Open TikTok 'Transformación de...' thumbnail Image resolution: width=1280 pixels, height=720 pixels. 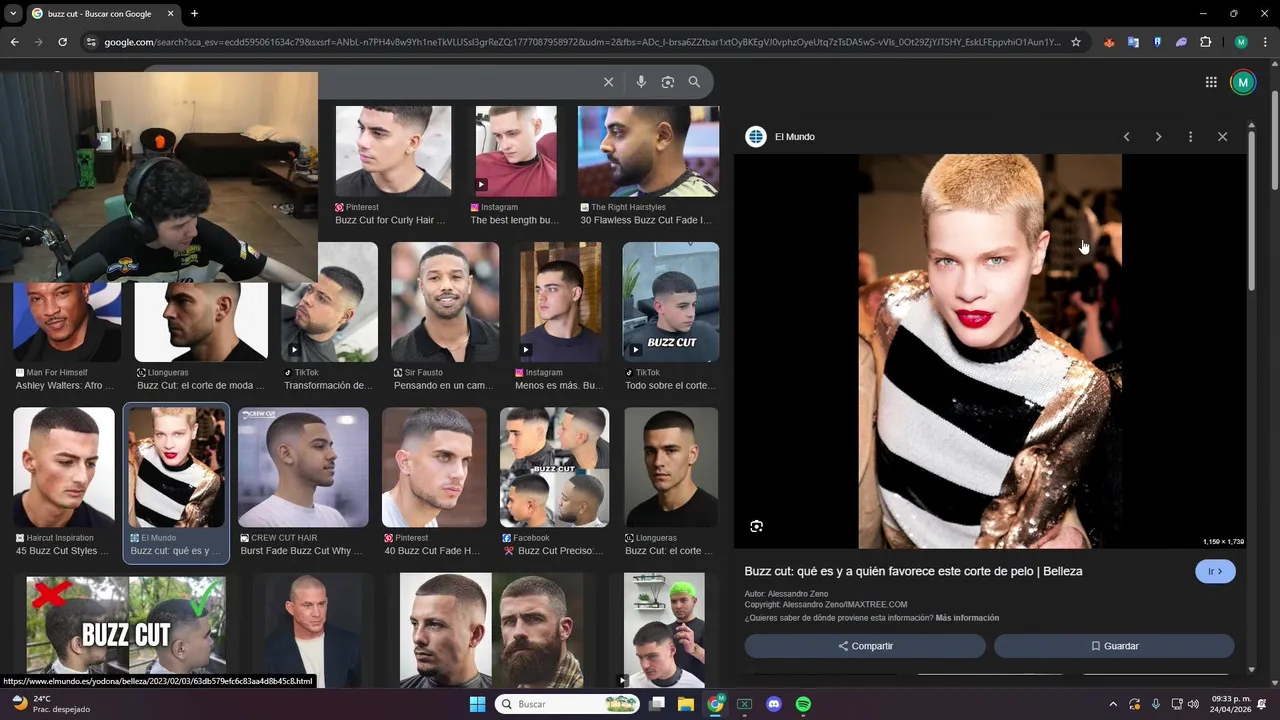click(x=330, y=302)
